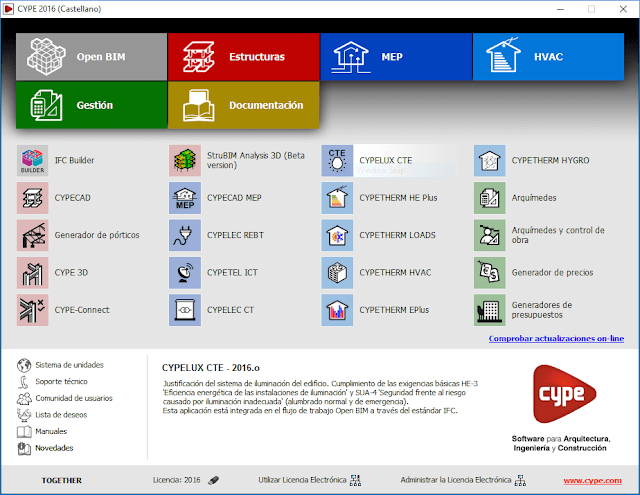Open the CYPETHERM HE Plus icon
640x495 pixels.
pyautogui.click(x=337, y=198)
